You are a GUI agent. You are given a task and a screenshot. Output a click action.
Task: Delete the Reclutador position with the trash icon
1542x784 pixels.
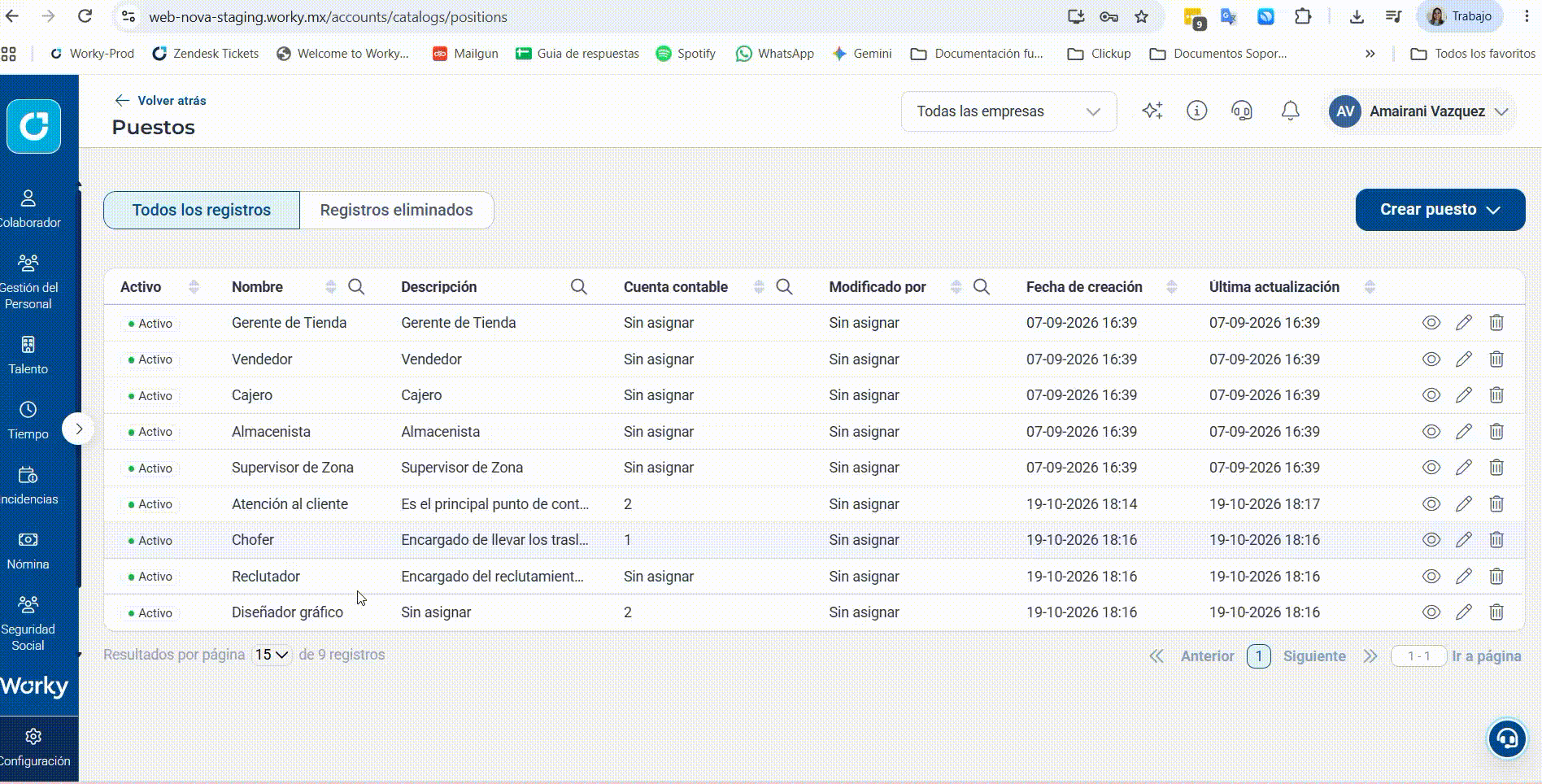[x=1496, y=576]
